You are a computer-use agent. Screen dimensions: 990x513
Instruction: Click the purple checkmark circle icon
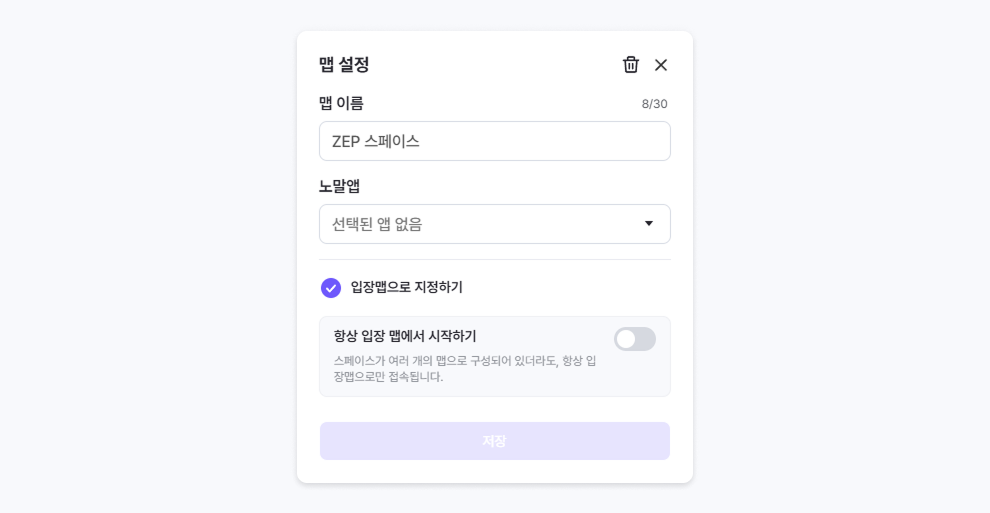click(x=331, y=288)
